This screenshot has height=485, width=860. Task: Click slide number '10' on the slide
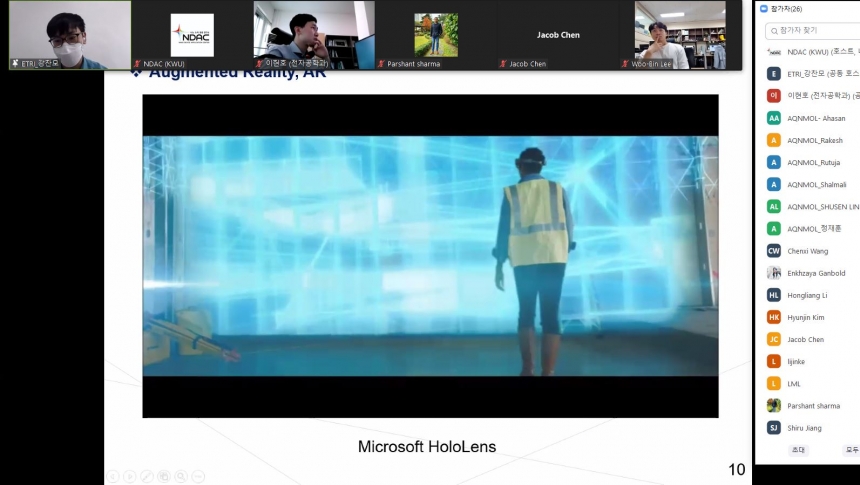(737, 470)
